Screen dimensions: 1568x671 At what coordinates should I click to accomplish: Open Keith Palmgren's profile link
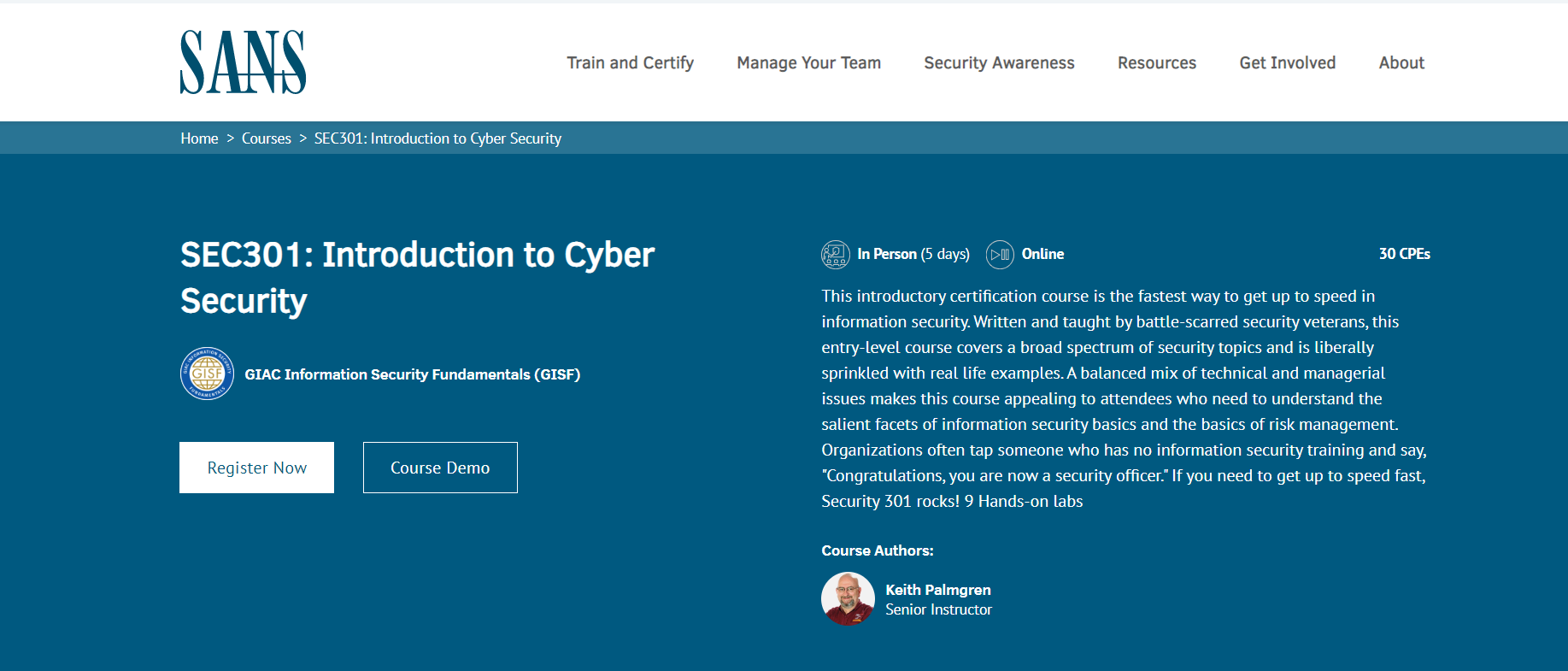pos(938,590)
